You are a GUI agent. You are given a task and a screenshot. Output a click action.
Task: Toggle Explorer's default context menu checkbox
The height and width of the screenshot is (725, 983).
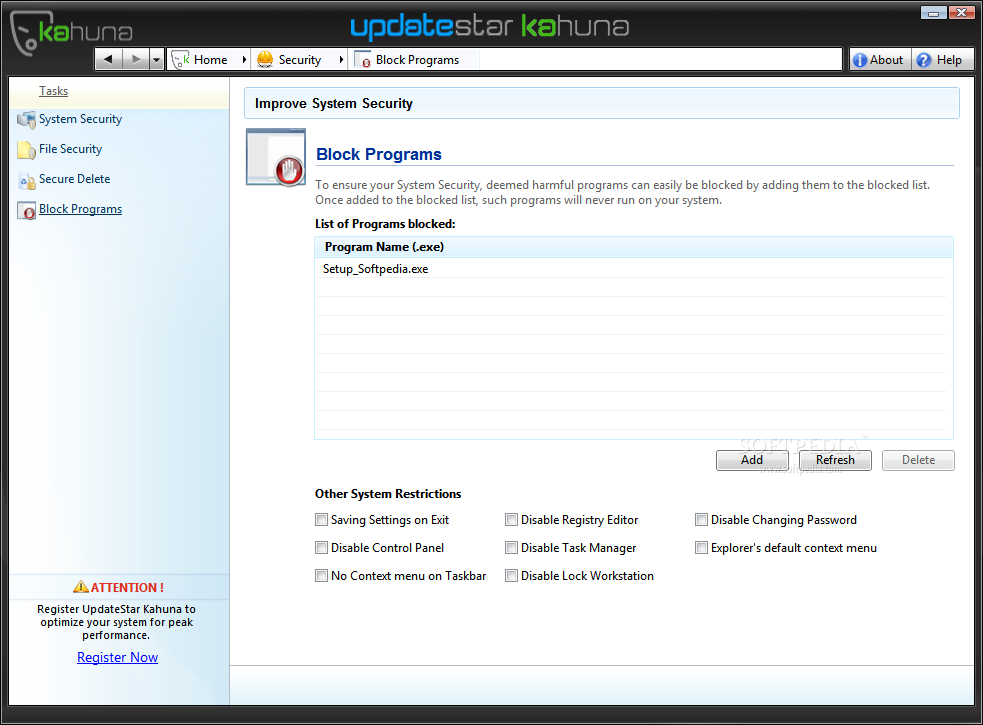pyautogui.click(x=702, y=548)
